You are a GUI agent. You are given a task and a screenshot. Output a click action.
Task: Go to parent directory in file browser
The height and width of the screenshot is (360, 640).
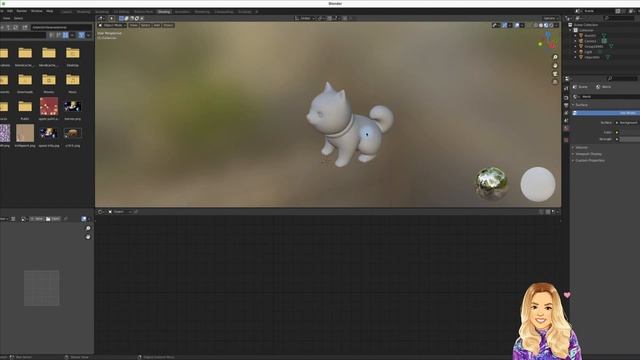[x=9, y=27]
